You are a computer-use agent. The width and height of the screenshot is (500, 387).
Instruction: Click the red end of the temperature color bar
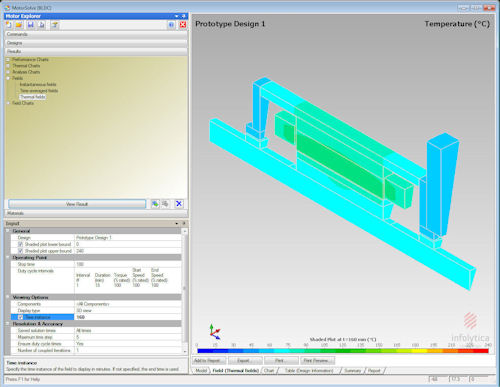pos(480,351)
